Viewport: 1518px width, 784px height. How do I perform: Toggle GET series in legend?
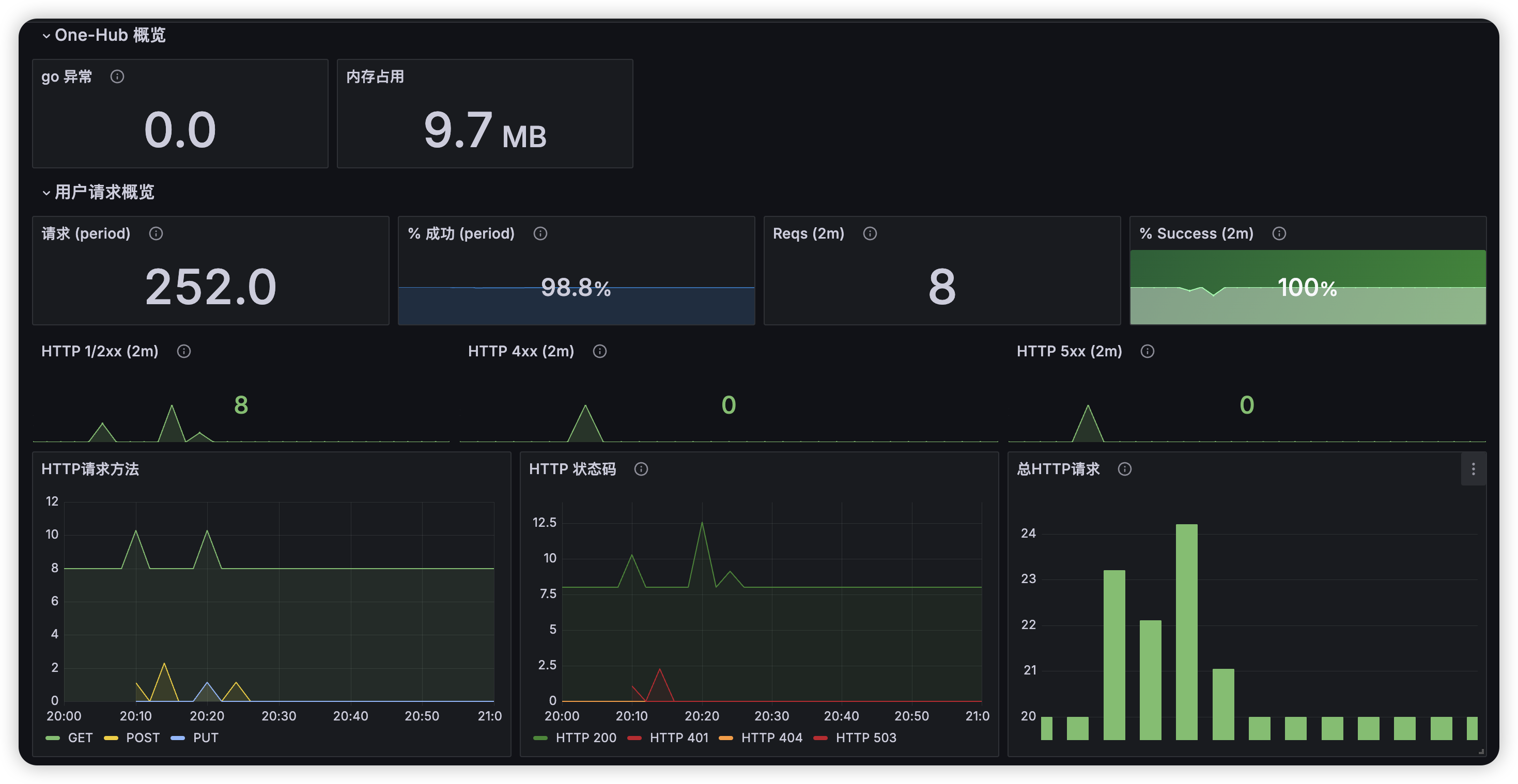pyautogui.click(x=80, y=738)
